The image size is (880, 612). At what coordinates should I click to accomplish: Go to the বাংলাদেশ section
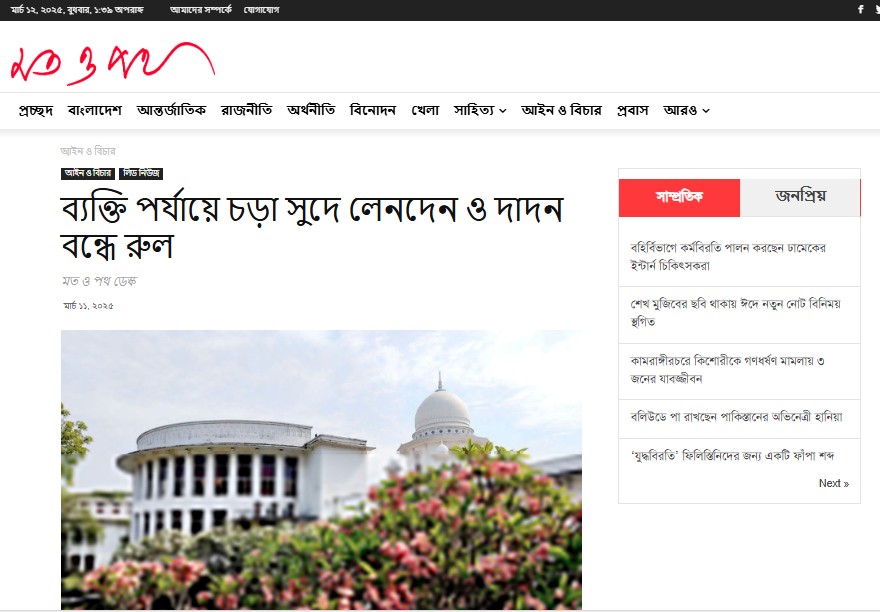(95, 110)
